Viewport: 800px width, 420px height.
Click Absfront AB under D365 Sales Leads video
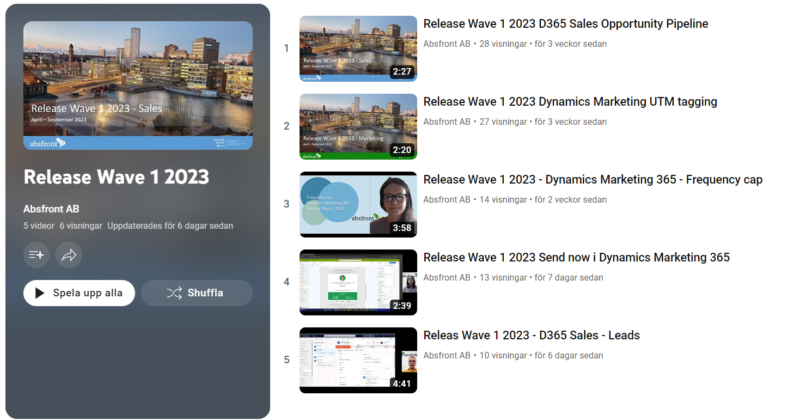(447, 356)
